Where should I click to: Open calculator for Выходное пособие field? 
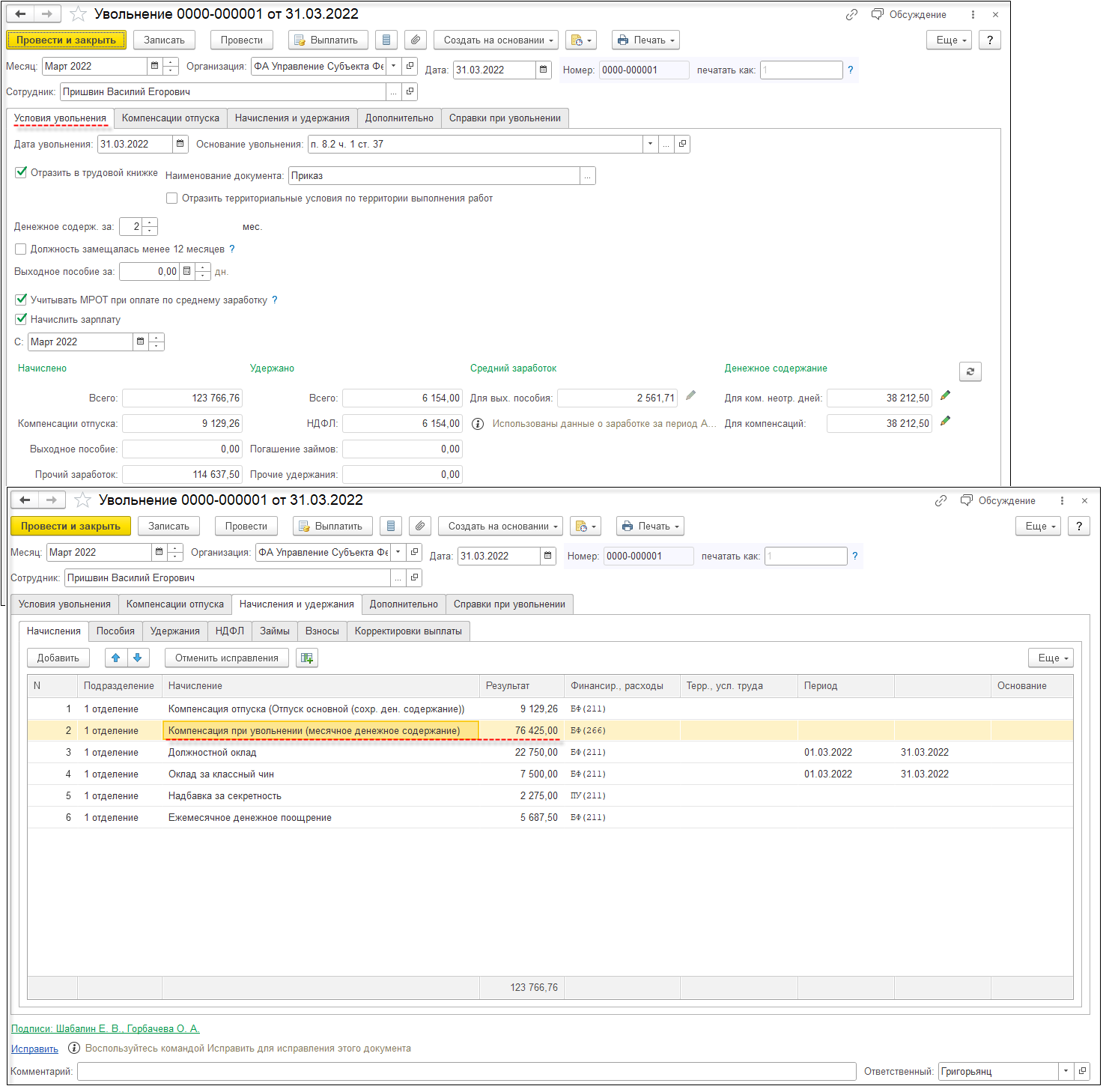[x=187, y=271]
